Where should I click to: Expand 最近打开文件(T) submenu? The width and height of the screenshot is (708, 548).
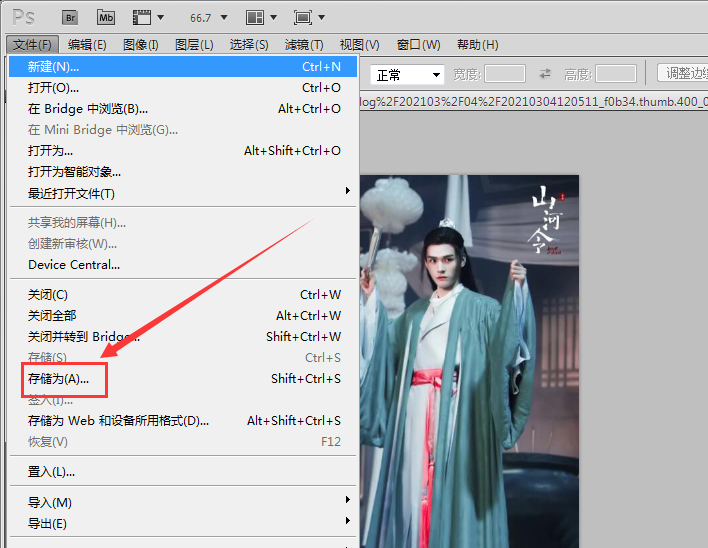pyautogui.click(x=183, y=193)
